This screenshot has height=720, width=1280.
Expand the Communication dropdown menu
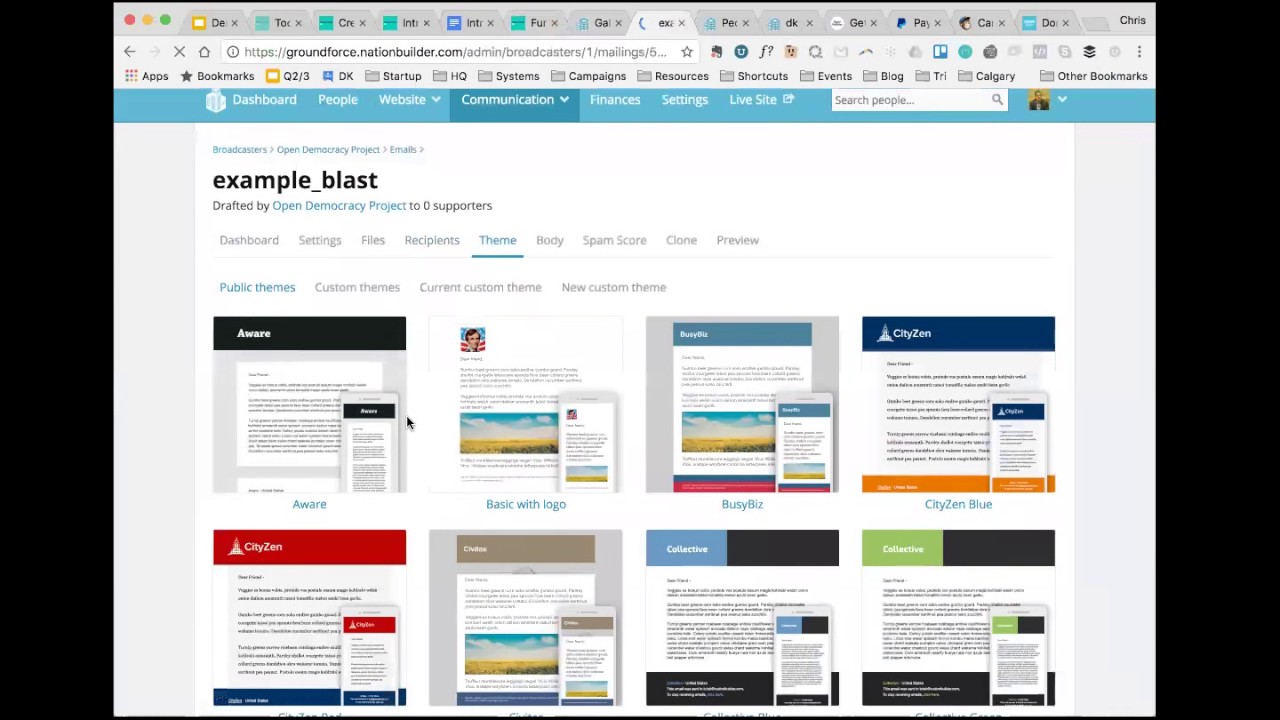[x=515, y=100]
